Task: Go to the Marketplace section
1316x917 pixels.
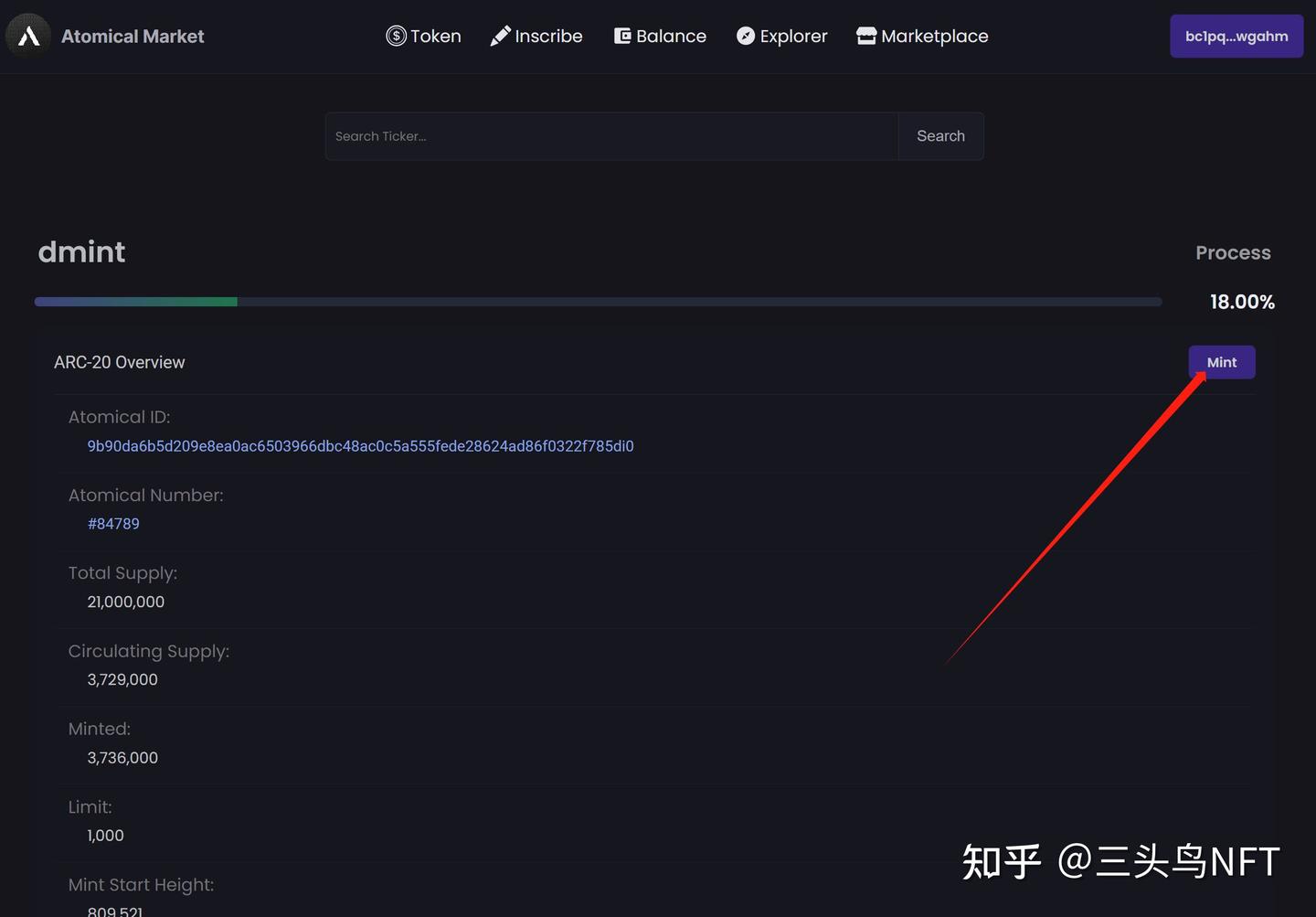Action: tap(934, 36)
